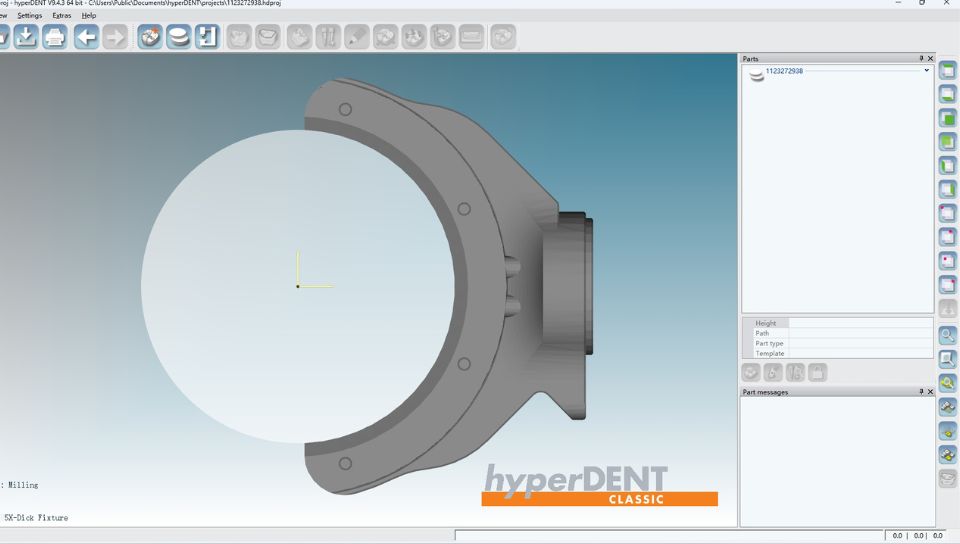The width and height of the screenshot is (960, 544).
Task: Click the Print icon in toolbar
Action: coord(55,37)
